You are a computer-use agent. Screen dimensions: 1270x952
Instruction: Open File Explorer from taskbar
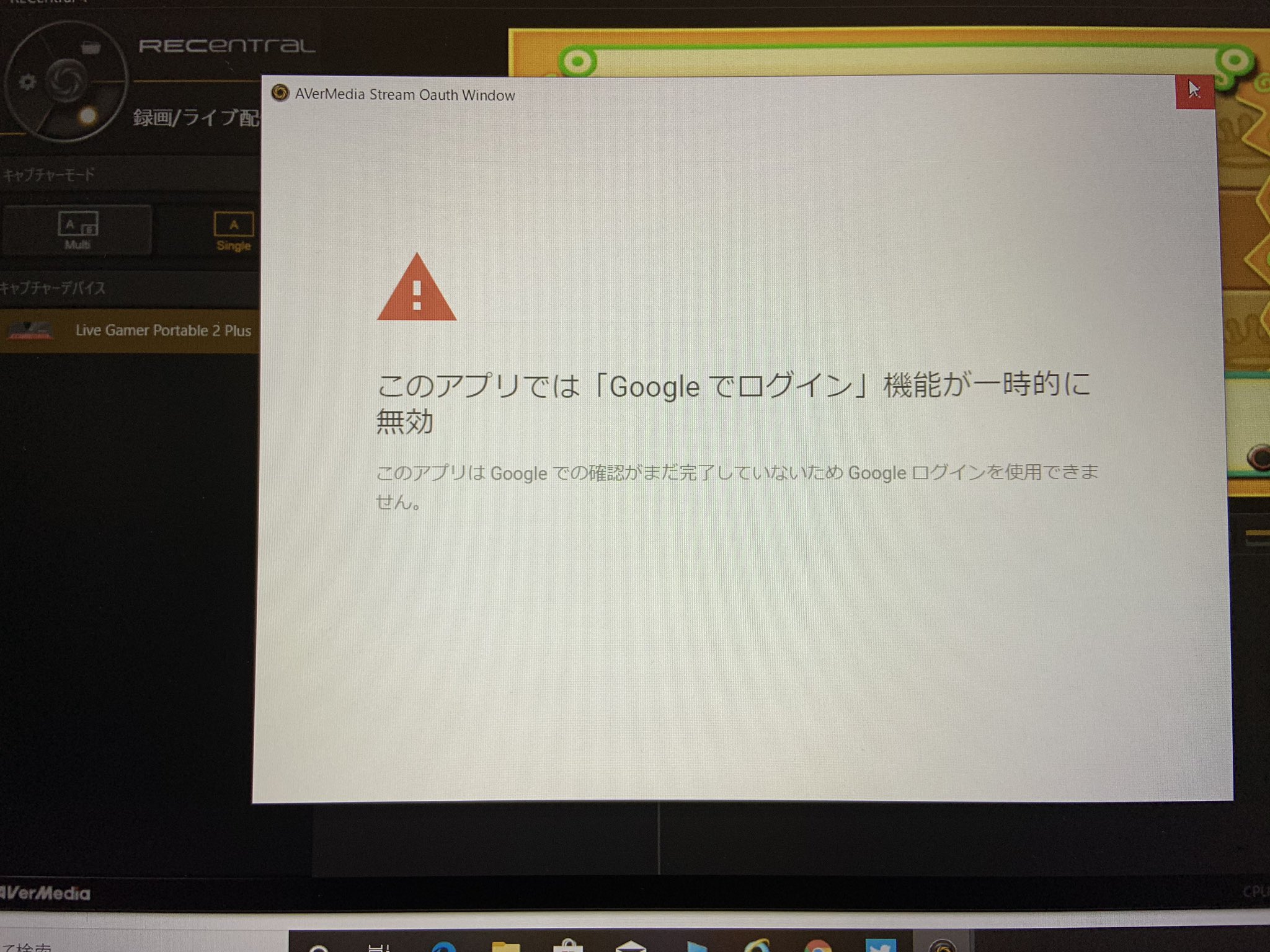pos(505,946)
